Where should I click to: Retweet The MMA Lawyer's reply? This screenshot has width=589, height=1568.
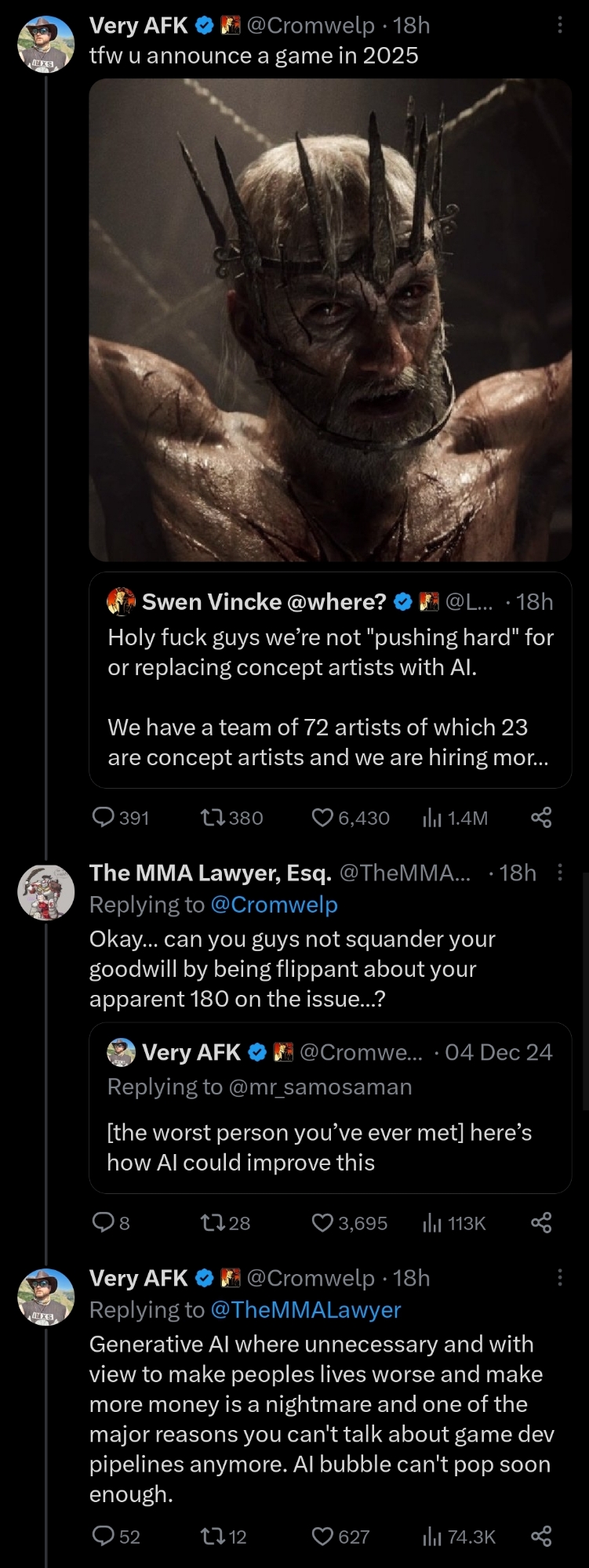click(212, 1223)
